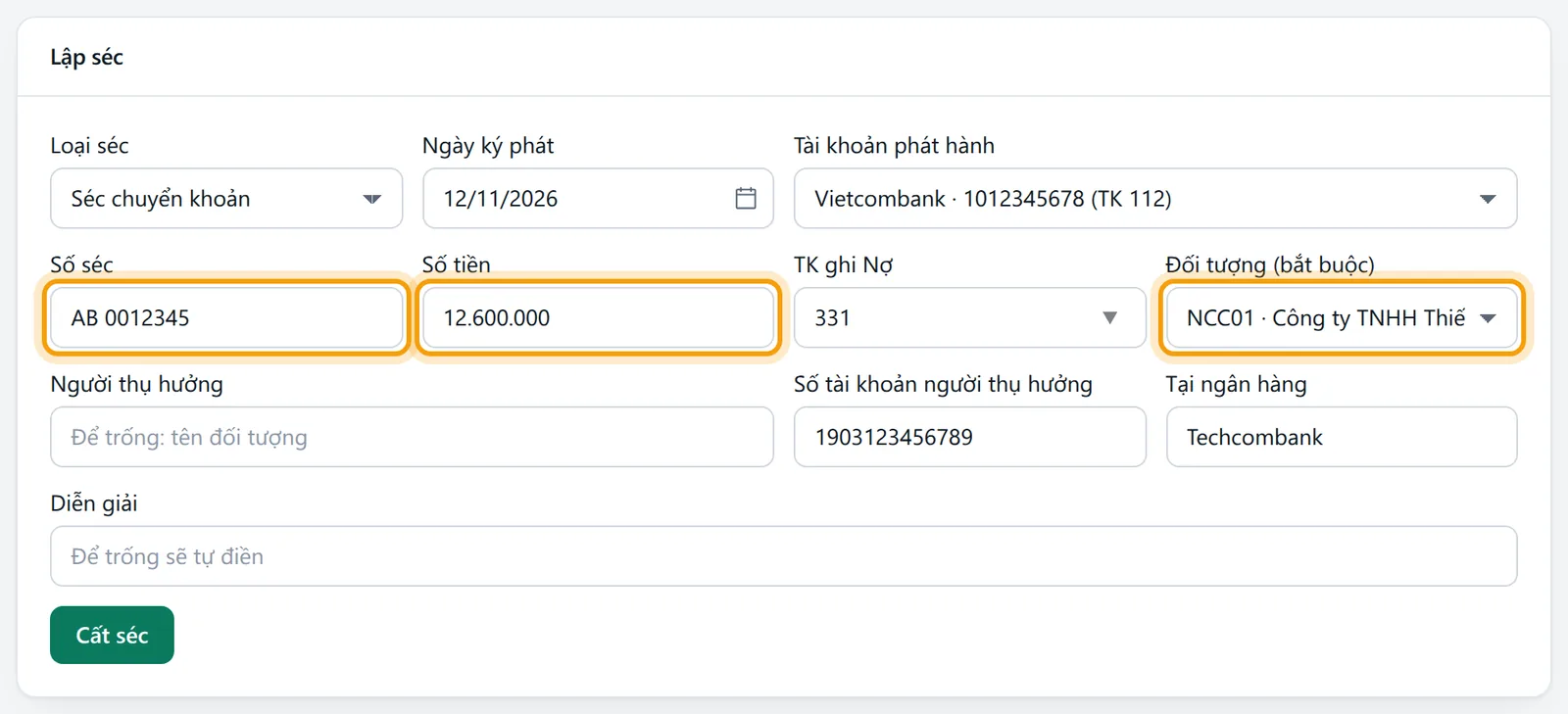1568x714 pixels.
Task: Expand the Loại séc dropdown arrow
Action: (371, 199)
